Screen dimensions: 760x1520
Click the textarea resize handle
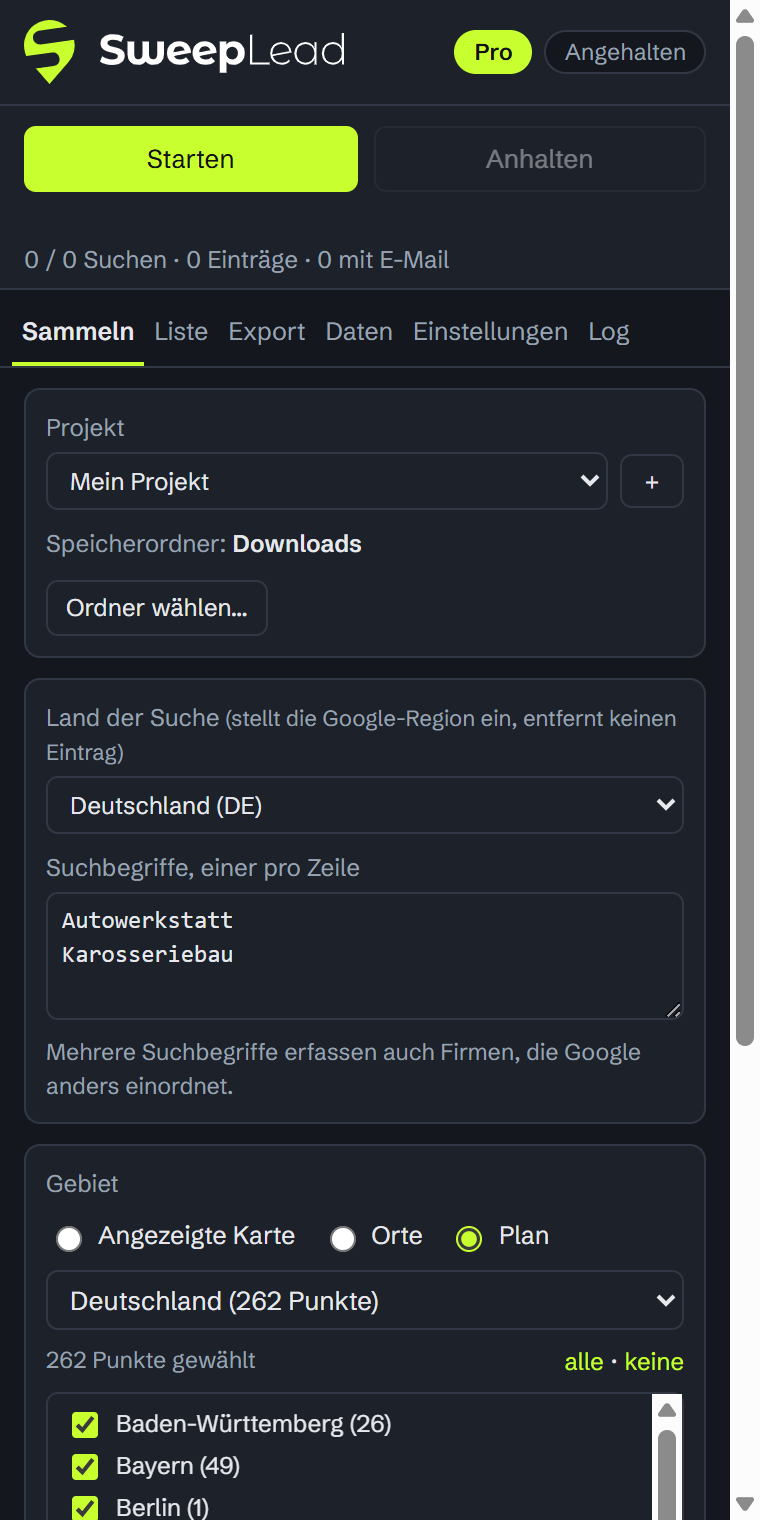click(673, 1010)
